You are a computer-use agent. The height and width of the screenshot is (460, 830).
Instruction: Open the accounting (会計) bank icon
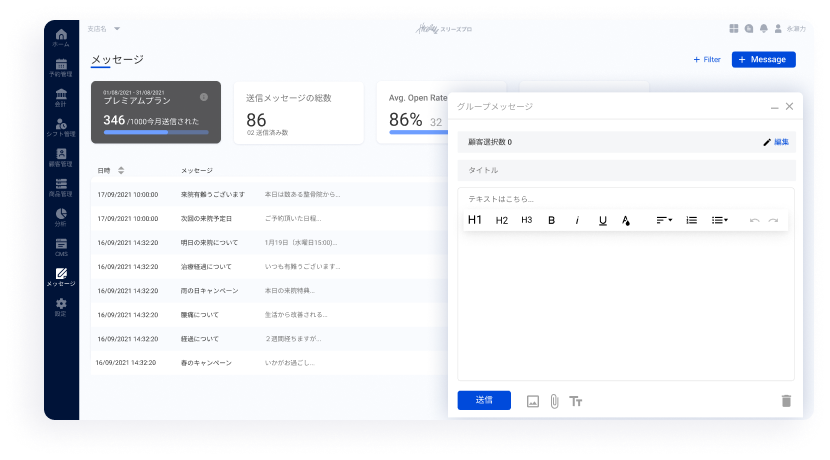tap(61, 97)
